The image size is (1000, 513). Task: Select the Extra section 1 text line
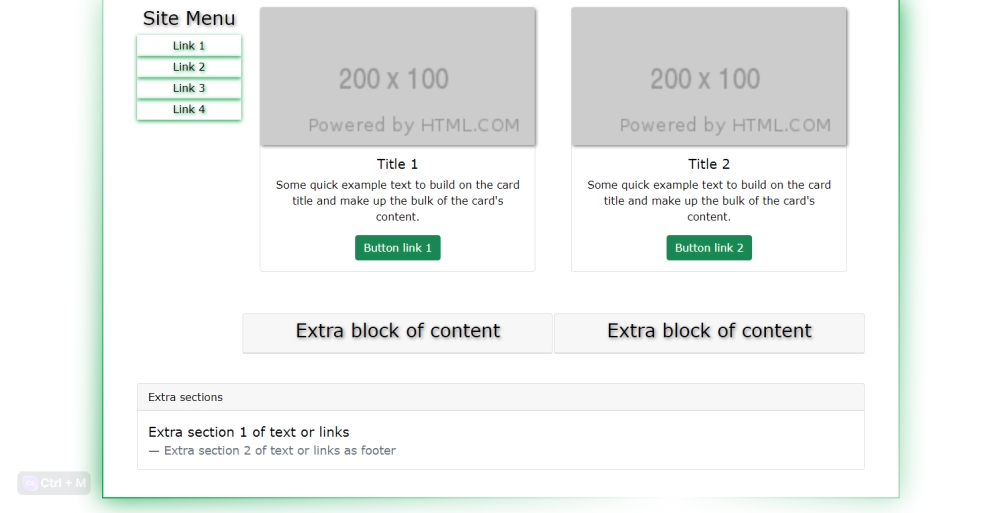pos(249,432)
